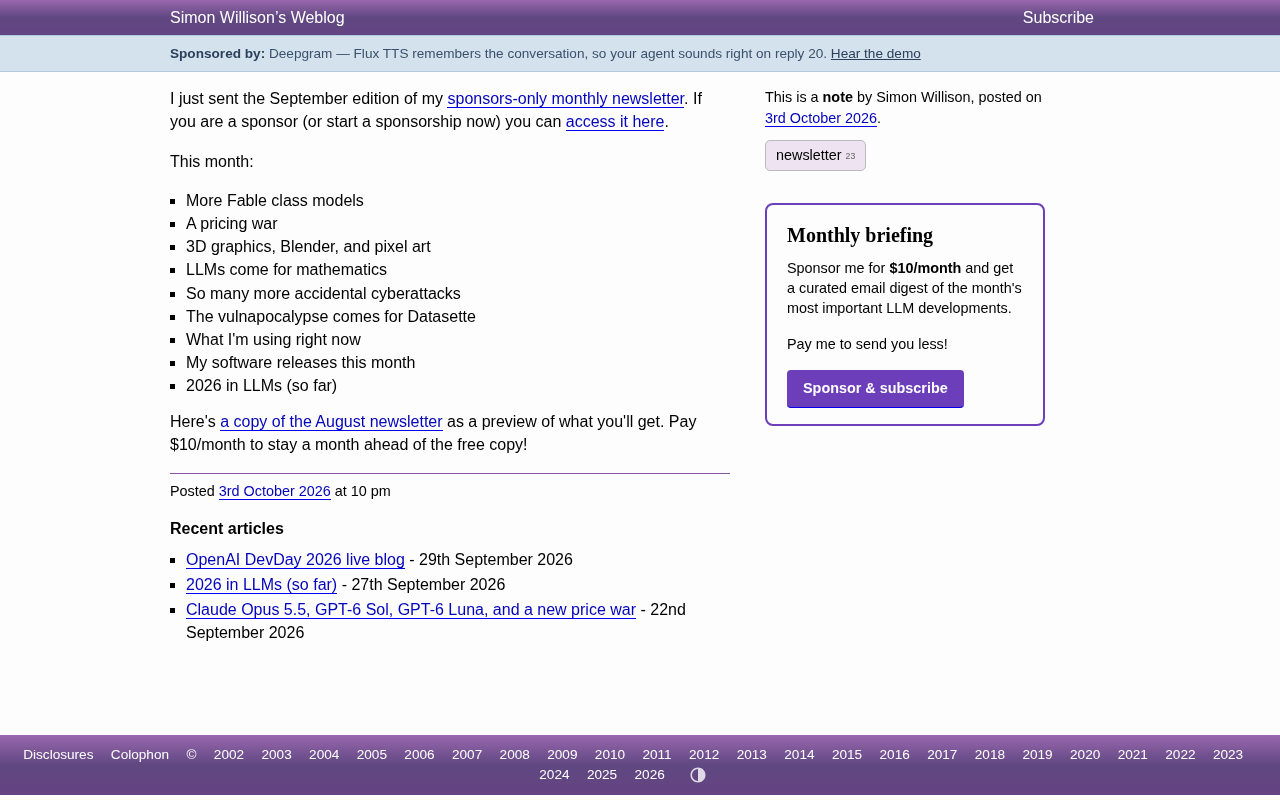The image size is (1280, 800).
Task: Browse the 2023 archive year
Action: 1228,755
